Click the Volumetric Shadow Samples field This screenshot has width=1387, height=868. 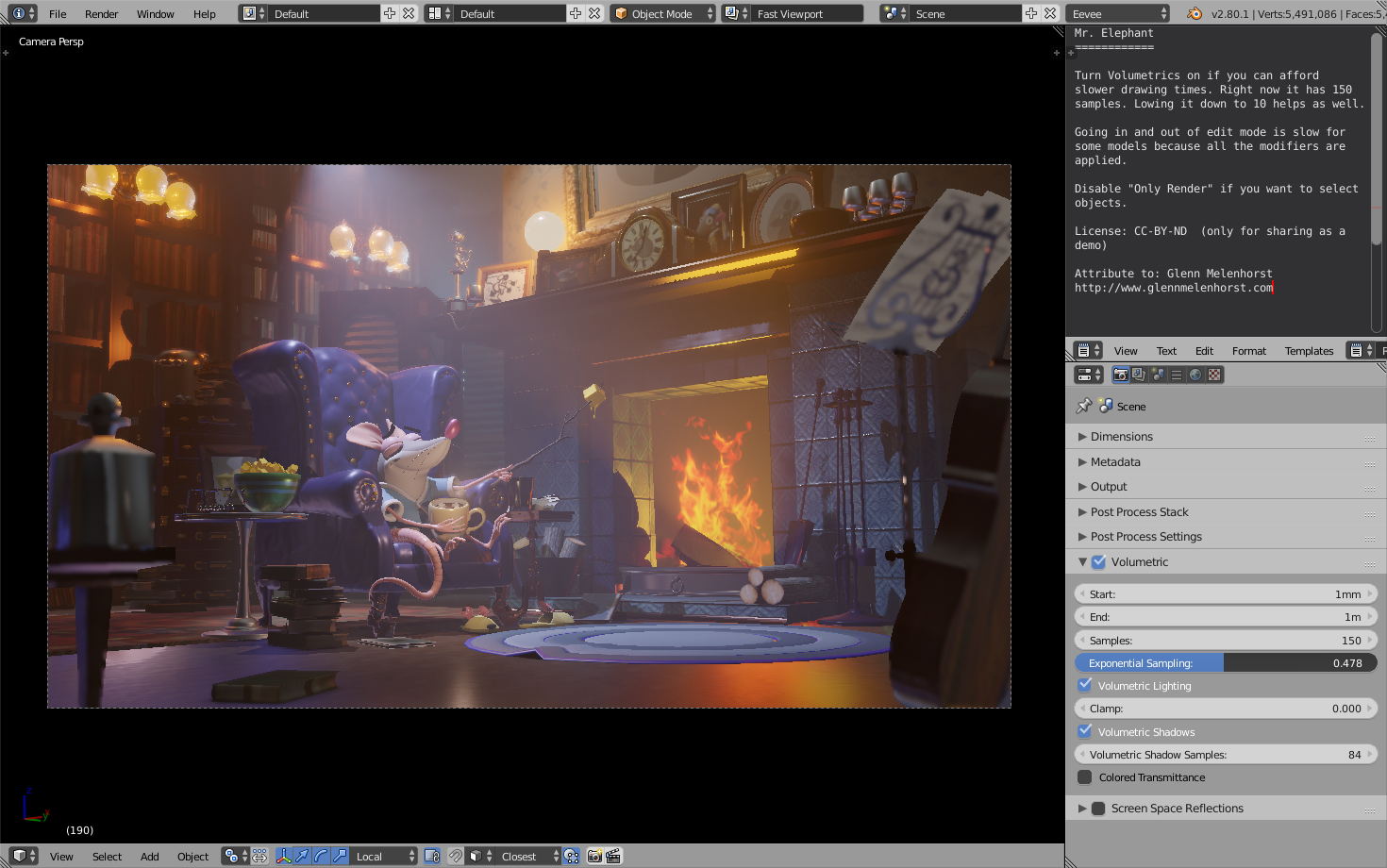tap(1225, 755)
